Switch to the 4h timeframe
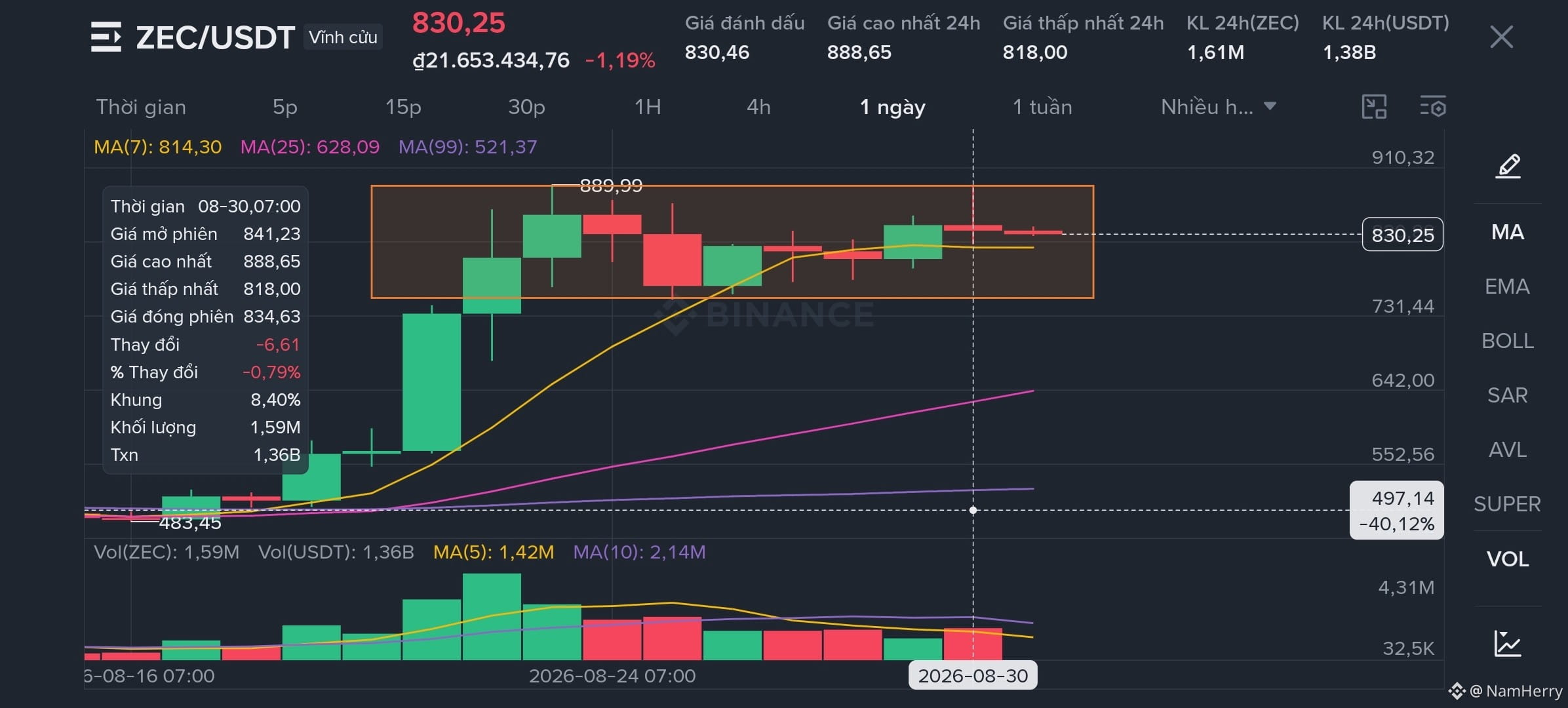 coord(758,107)
